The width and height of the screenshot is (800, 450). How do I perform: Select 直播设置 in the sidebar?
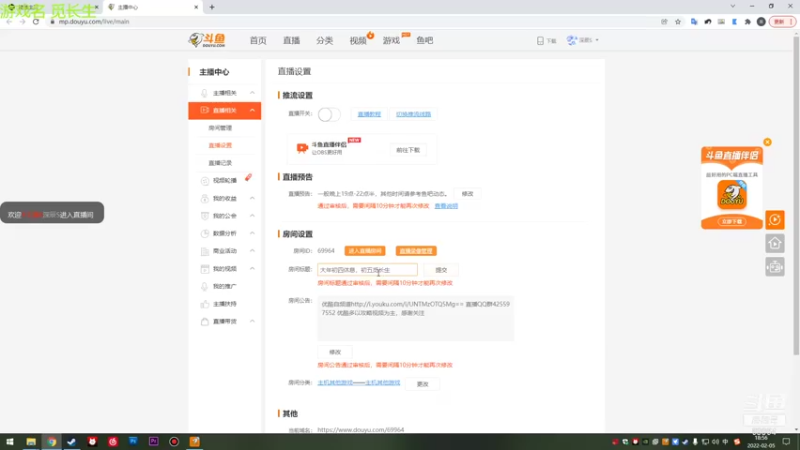coord(220,145)
